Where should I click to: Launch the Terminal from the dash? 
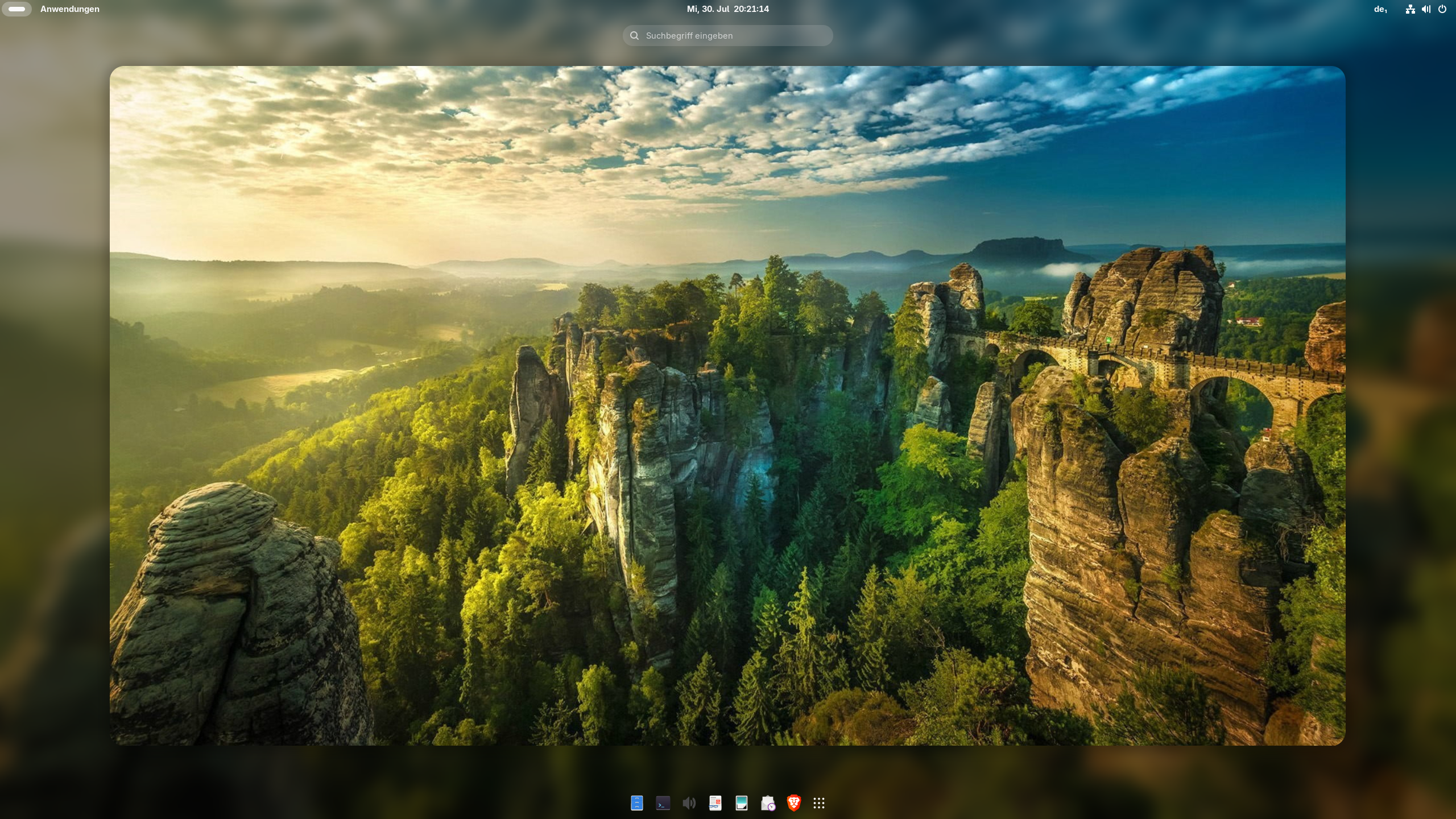click(663, 803)
